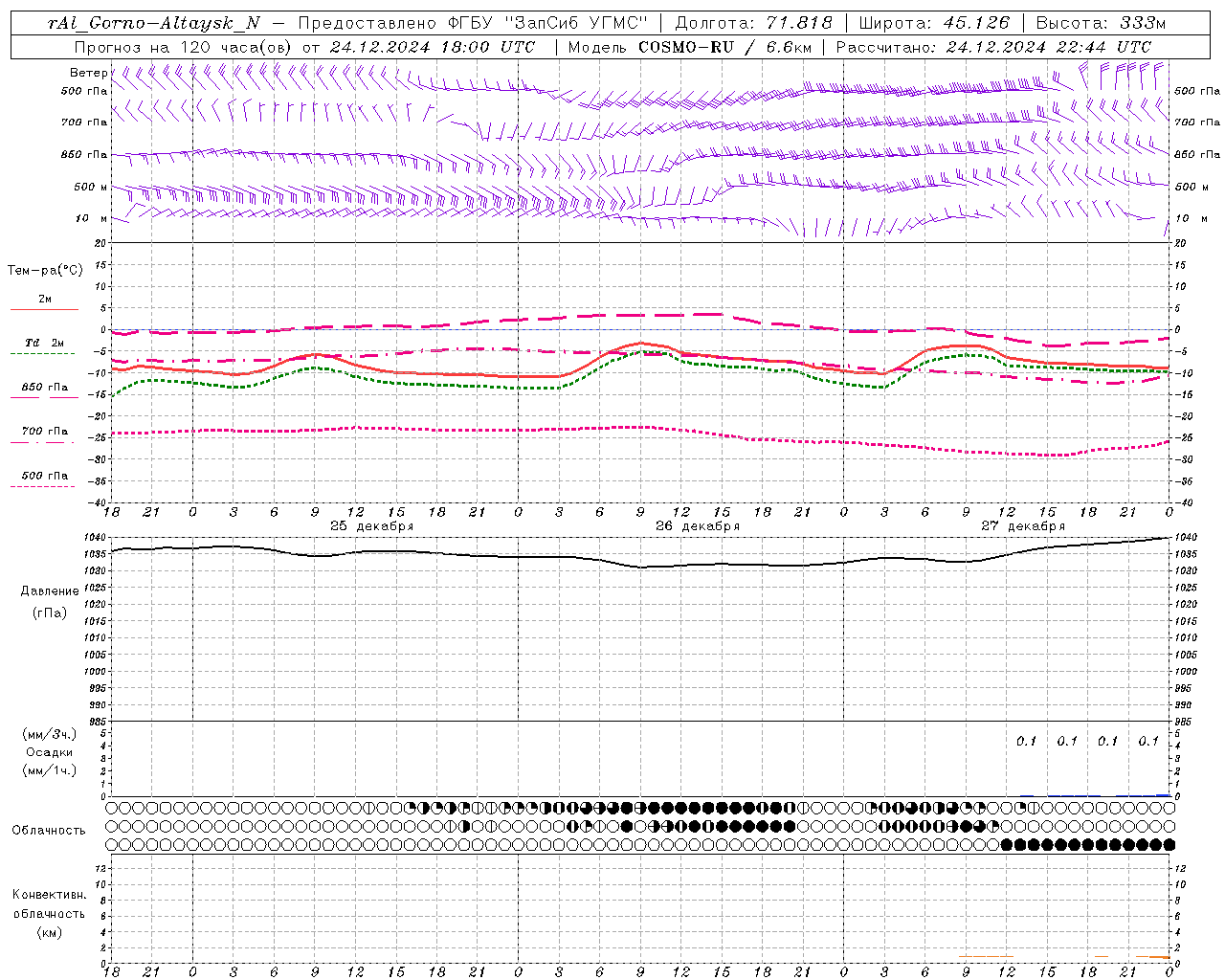Click the Ветер wind panel label
Screen dimensions: 1225x980
click(x=88, y=73)
